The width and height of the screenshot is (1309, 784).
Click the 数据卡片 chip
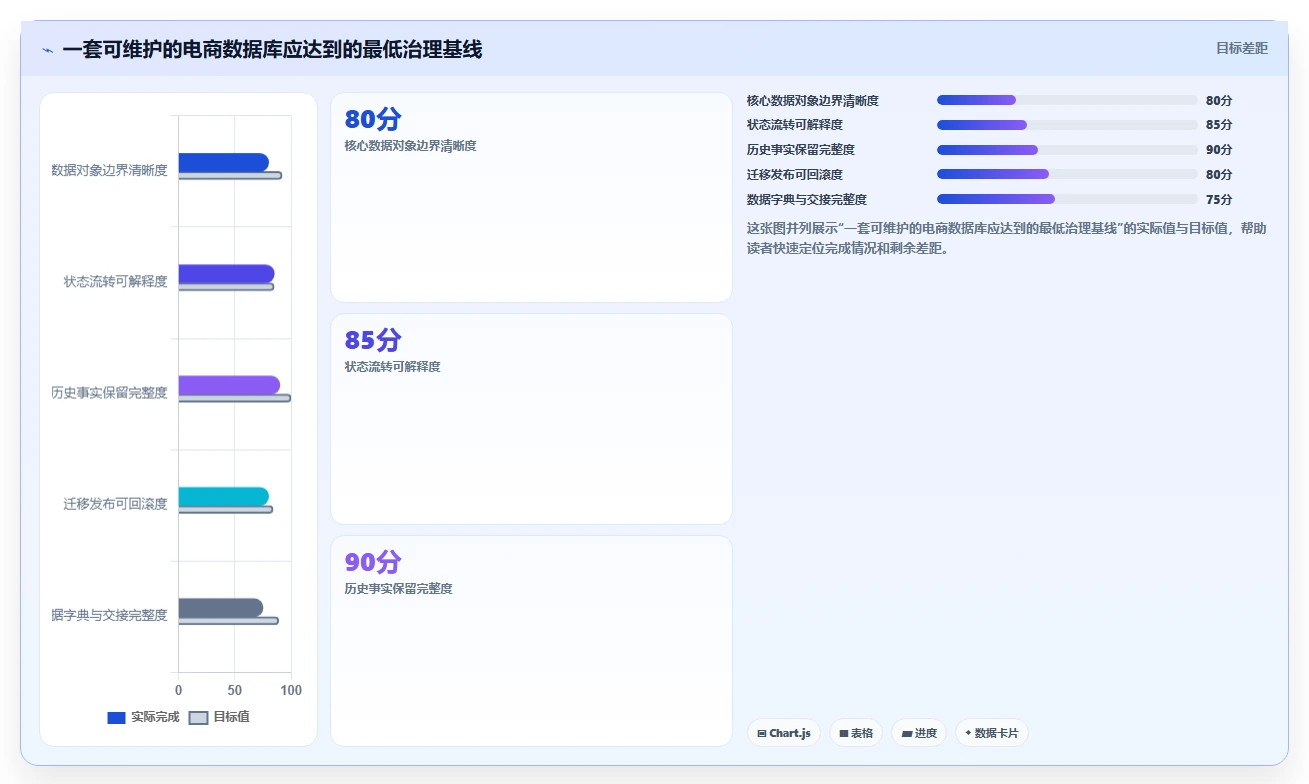click(992, 733)
